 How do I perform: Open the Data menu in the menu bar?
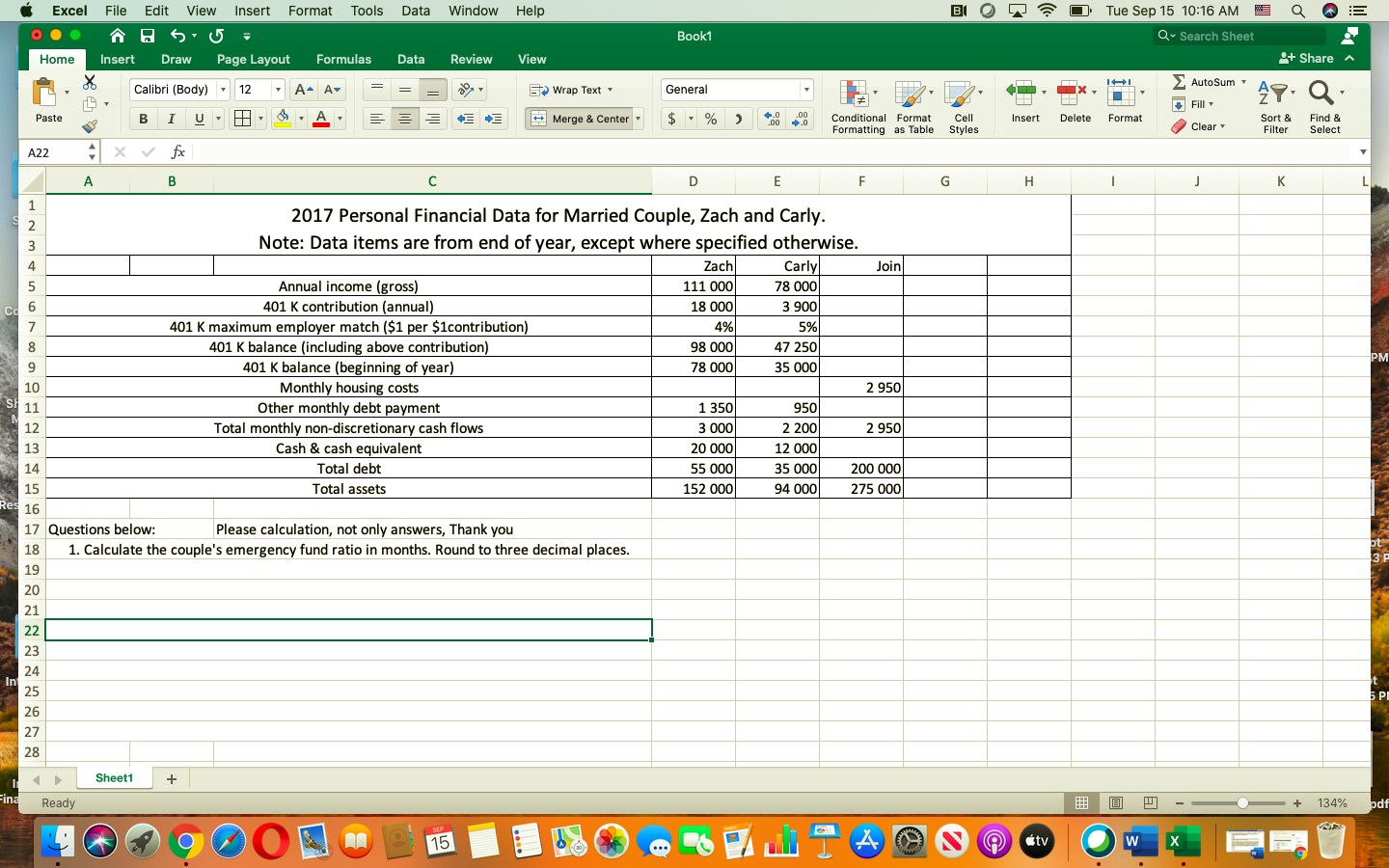pyautogui.click(x=416, y=11)
